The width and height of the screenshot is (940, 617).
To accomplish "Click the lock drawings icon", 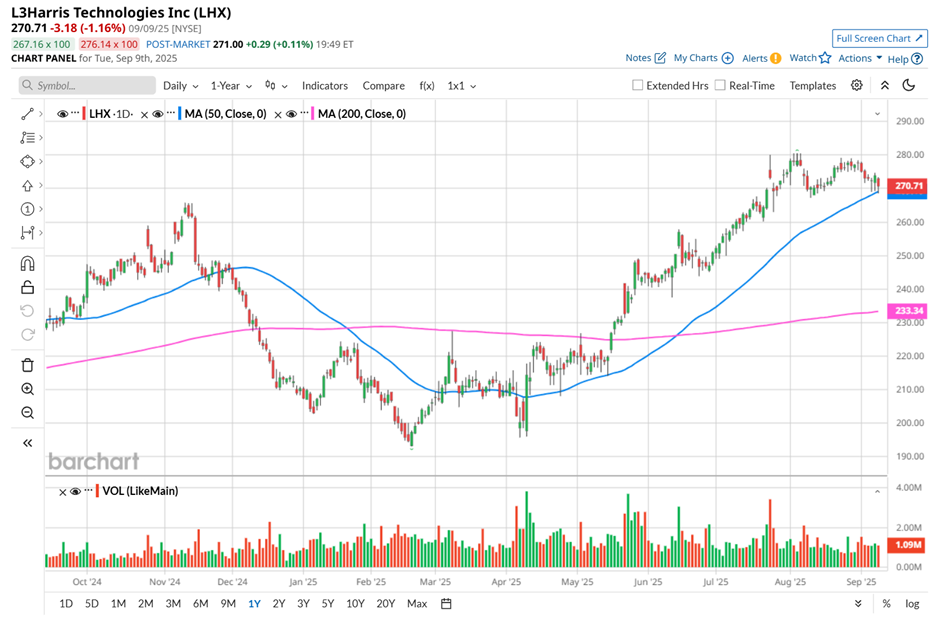I will click(28, 287).
